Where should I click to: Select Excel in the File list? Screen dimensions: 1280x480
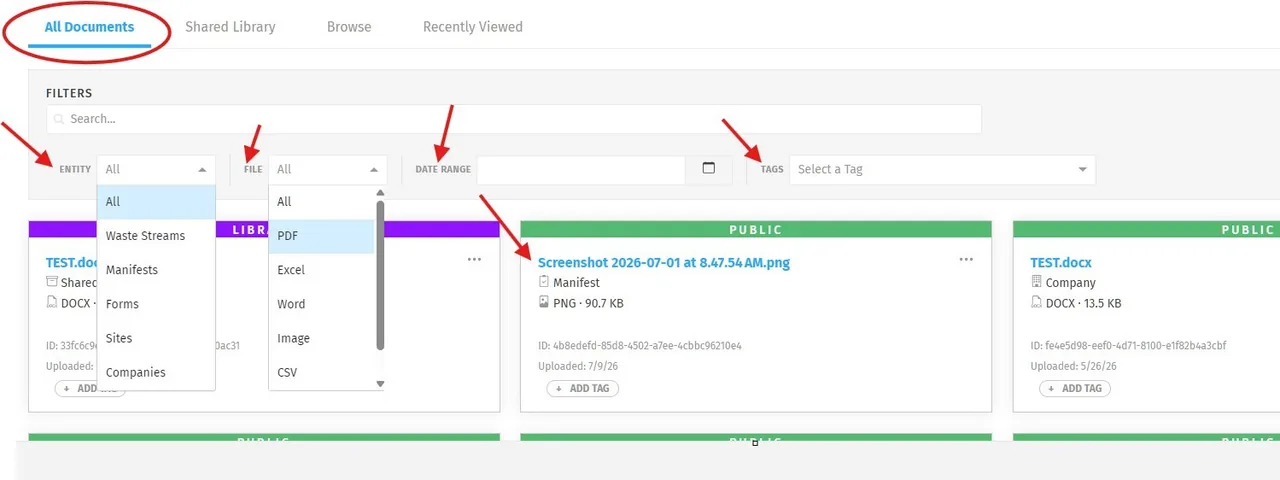pos(321,270)
